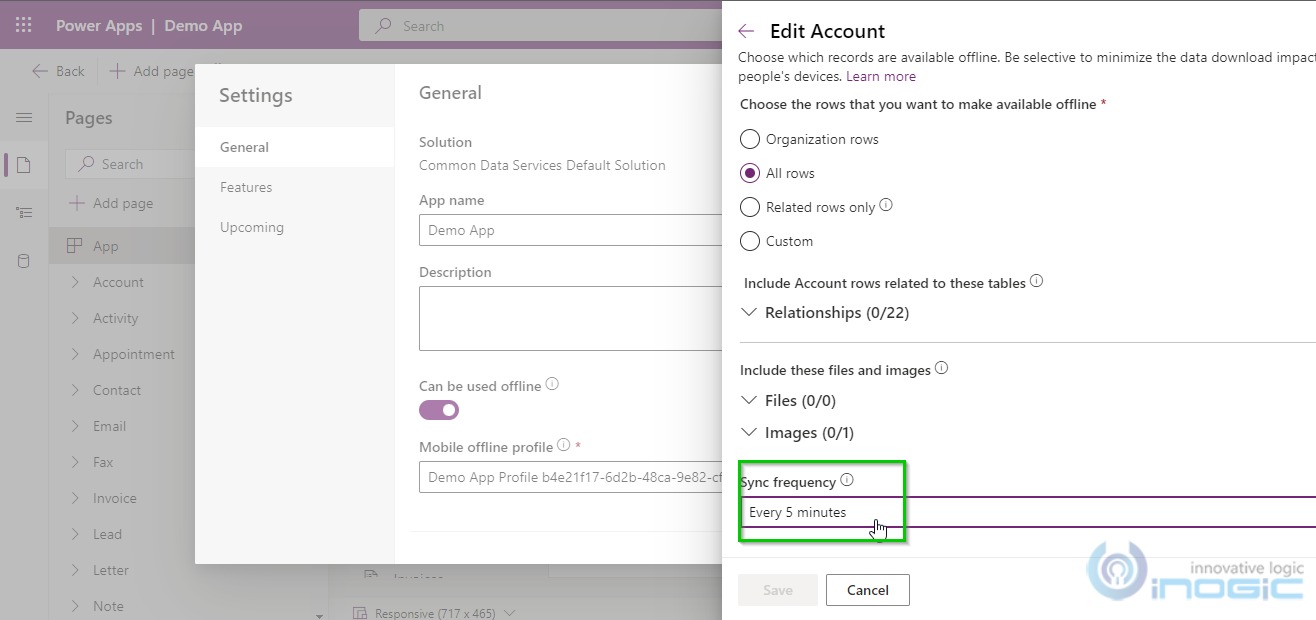This screenshot has height=620, width=1316.
Task: Switch to the Features settings tab
Action: click(246, 187)
